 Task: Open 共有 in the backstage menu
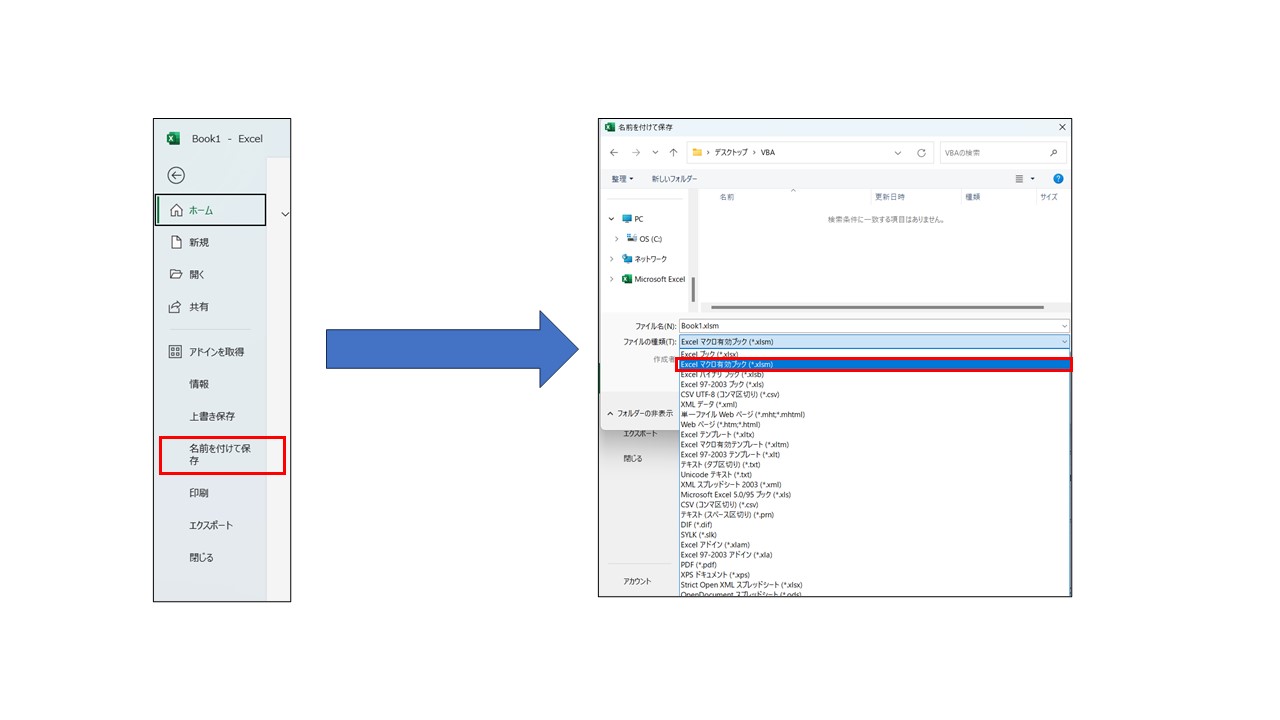coord(199,307)
